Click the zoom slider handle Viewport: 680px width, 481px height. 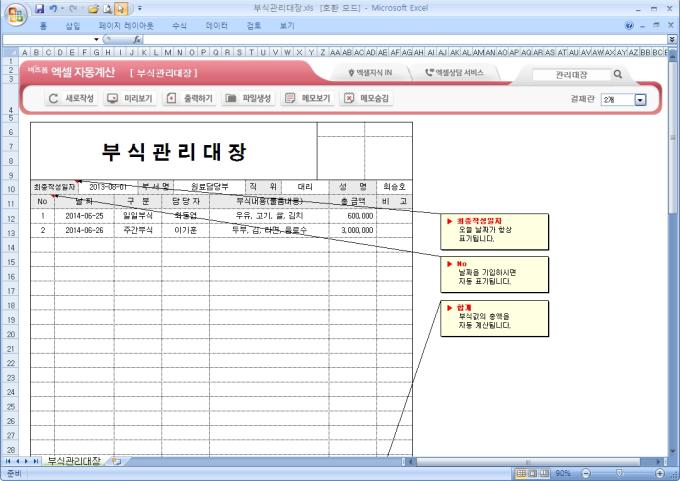[619, 473]
